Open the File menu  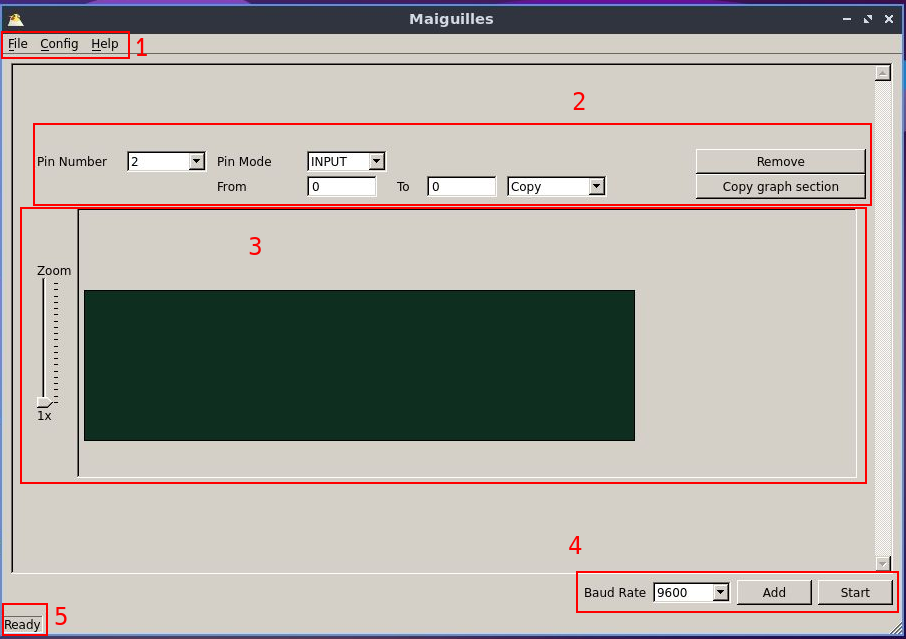17,44
